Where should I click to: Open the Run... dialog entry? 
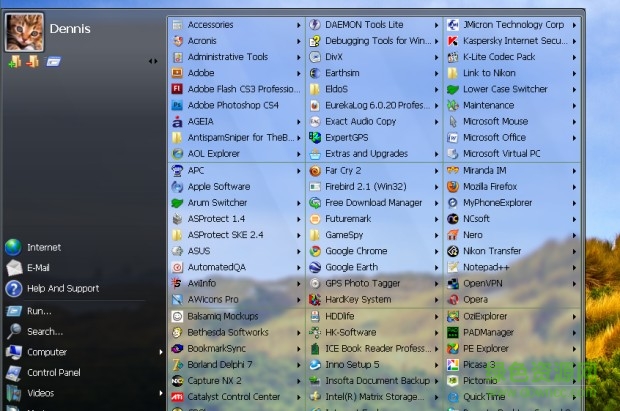[x=39, y=311]
